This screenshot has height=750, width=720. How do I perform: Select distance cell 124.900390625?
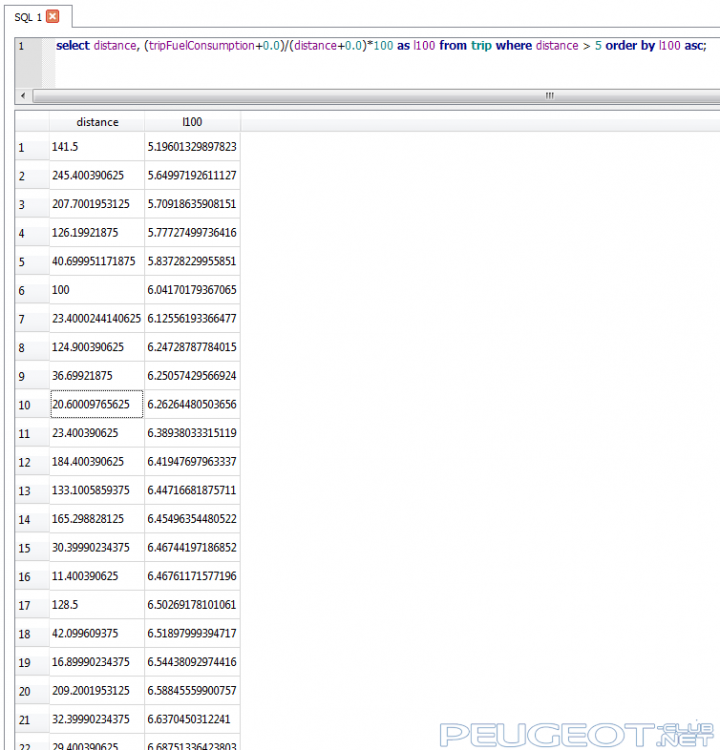[97, 347]
